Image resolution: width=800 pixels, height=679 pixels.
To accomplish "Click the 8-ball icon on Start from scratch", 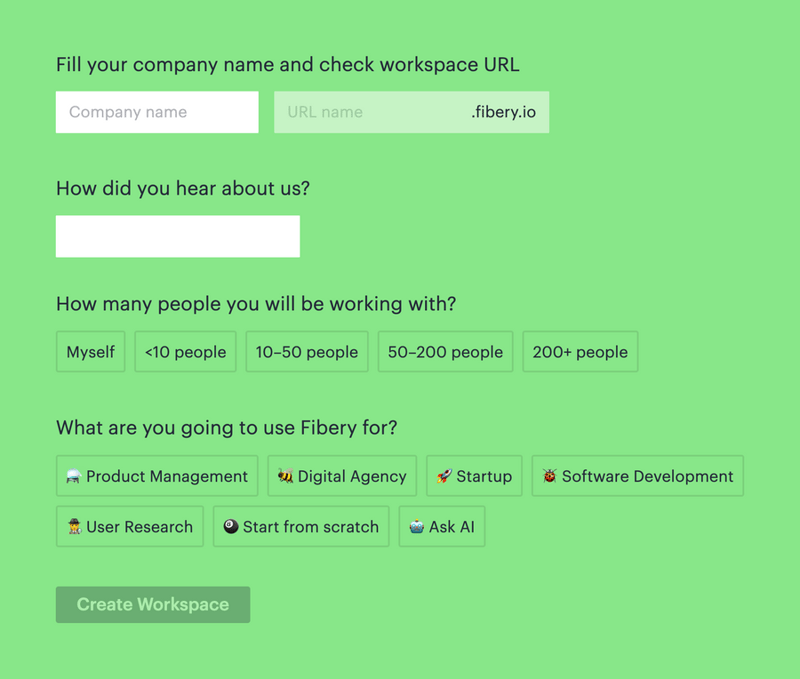I will tap(230, 526).
